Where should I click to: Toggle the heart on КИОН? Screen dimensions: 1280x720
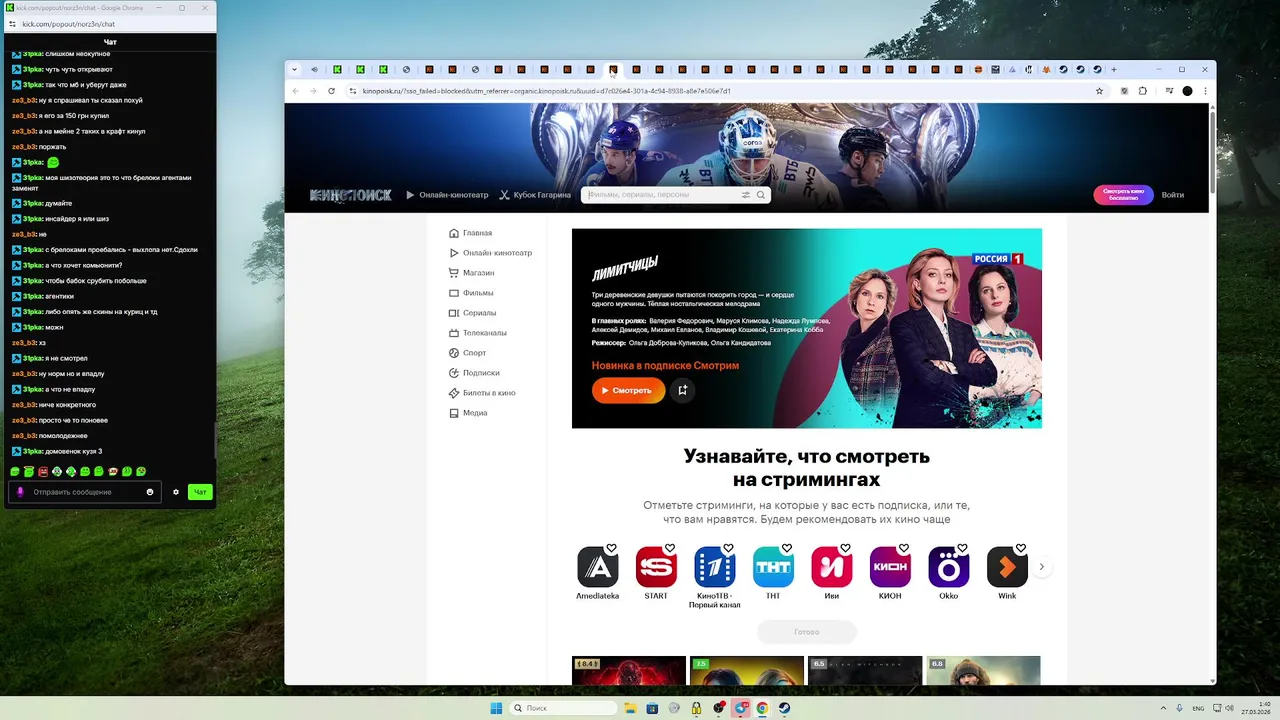(904, 548)
